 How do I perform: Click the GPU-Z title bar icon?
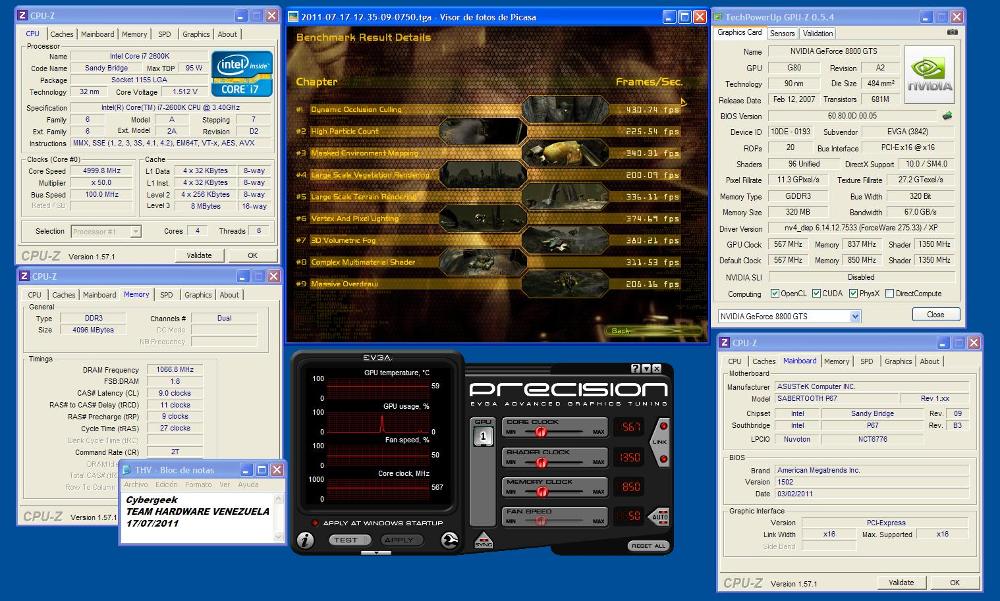(x=717, y=17)
